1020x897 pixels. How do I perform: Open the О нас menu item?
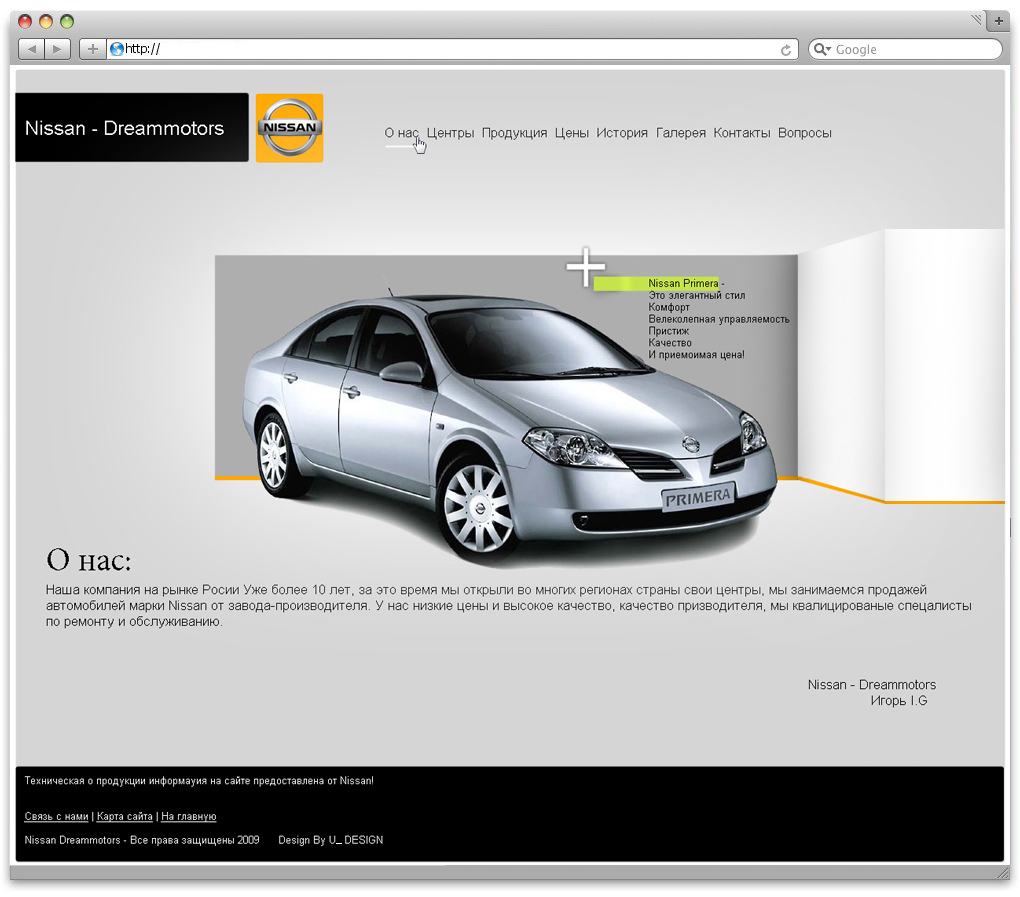coord(401,133)
